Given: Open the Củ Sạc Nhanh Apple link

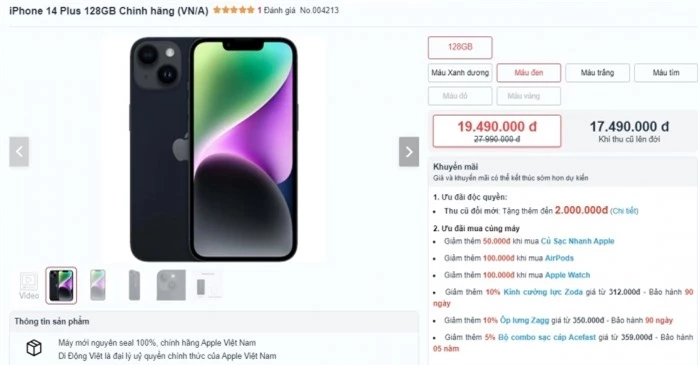Looking at the screenshot, I should pyautogui.click(x=577, y=241).
